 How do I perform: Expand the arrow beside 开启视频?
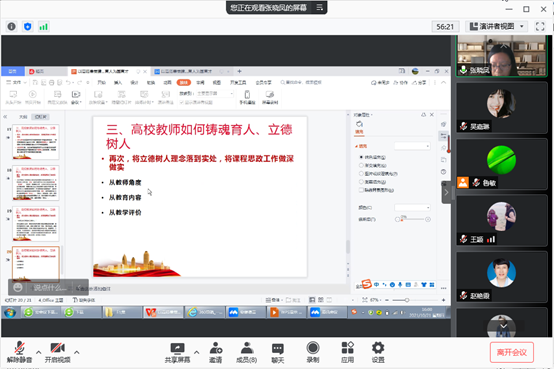[x=77, y=352]
